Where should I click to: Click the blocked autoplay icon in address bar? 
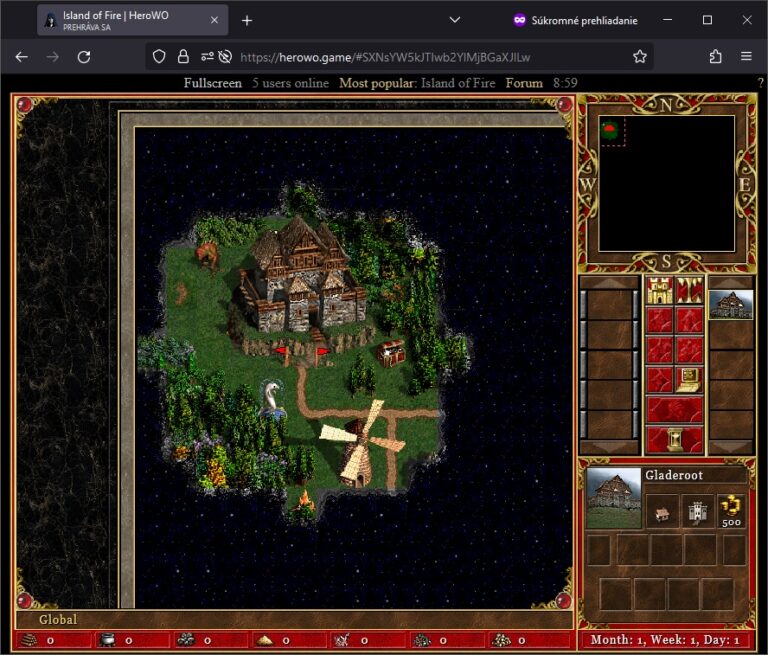tap(225, 57)
